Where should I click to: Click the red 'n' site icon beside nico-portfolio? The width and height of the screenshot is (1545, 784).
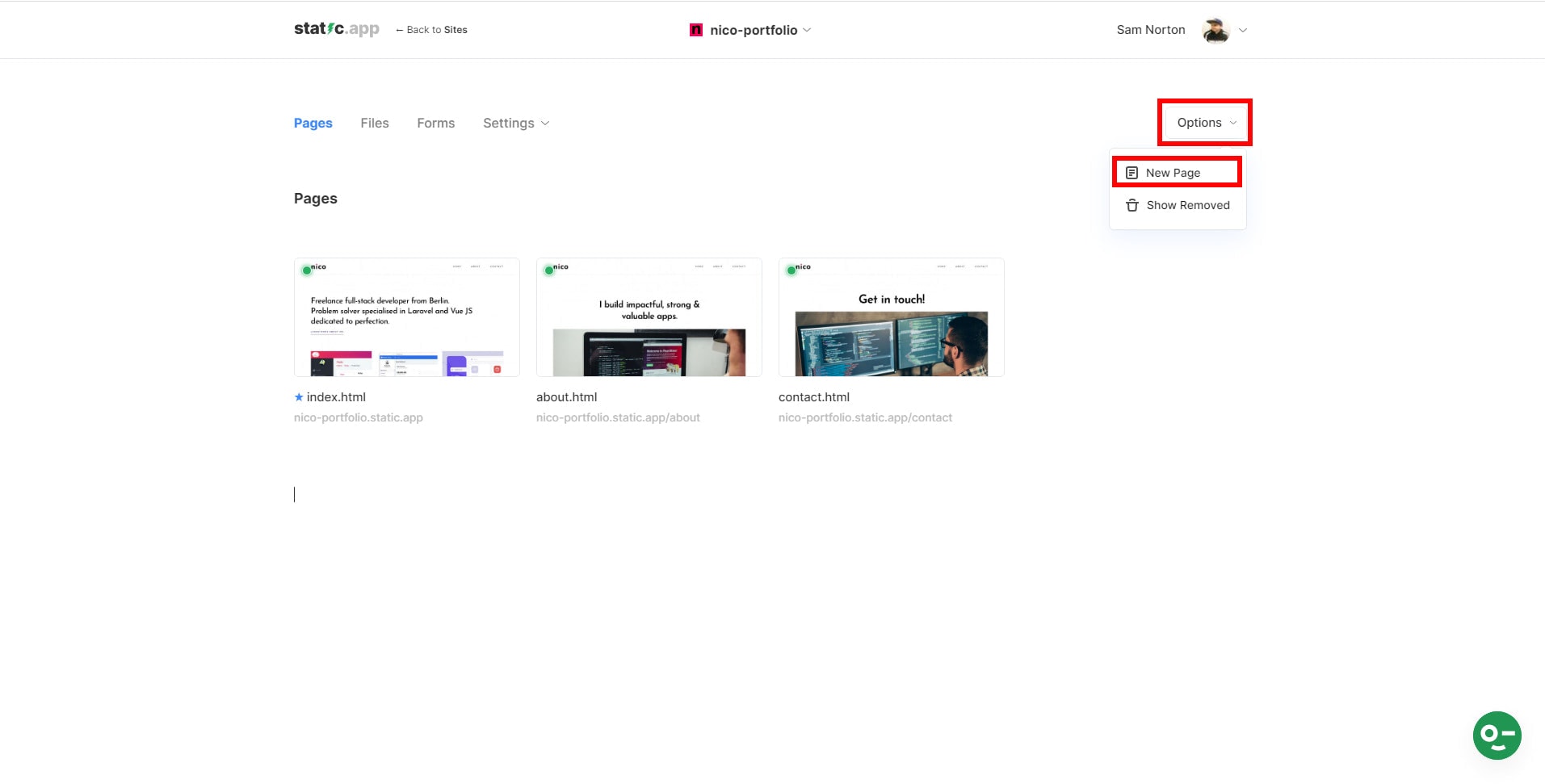click(x=695, y=29)
